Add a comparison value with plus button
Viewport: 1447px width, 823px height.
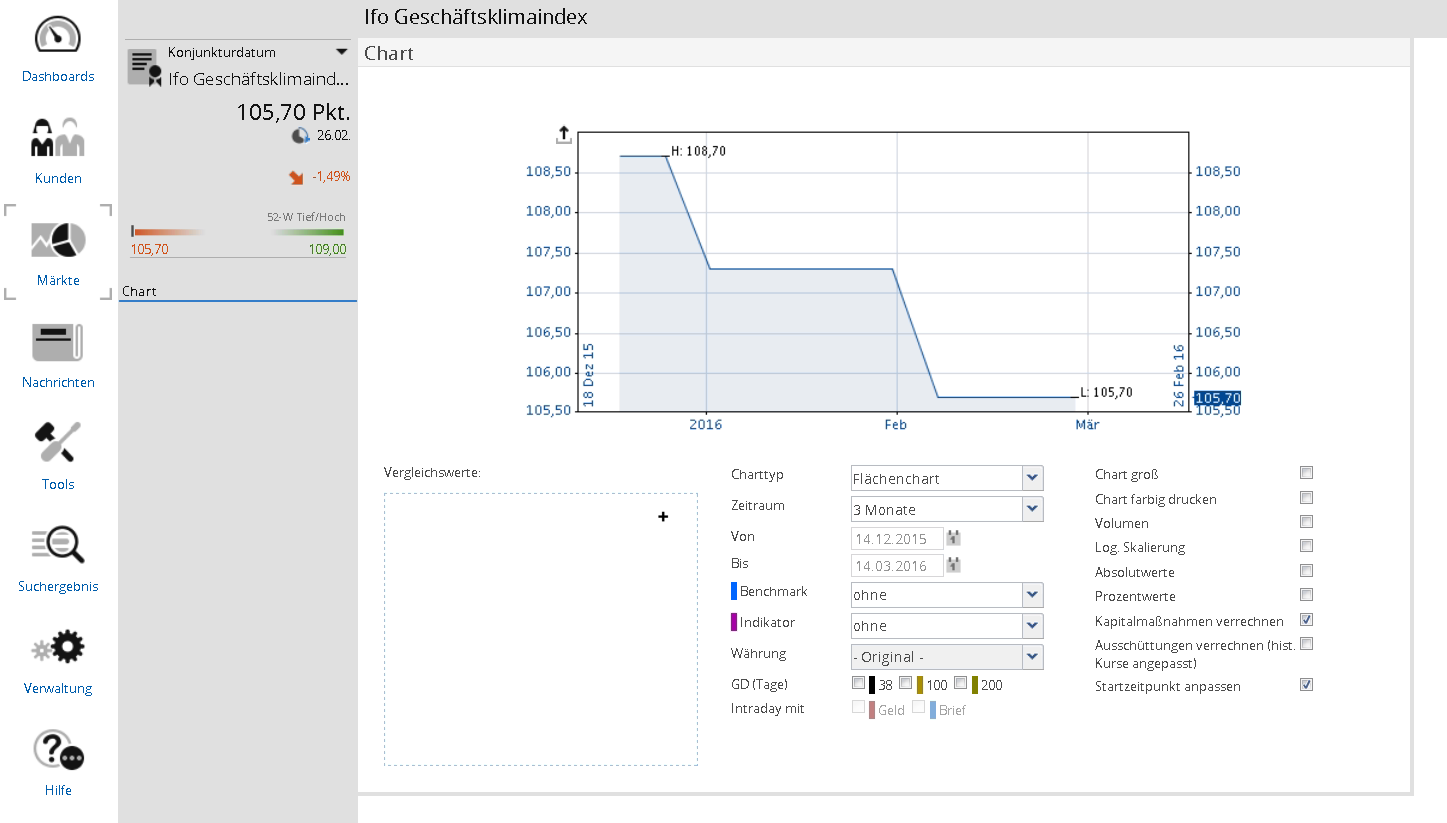pyautogui.click(x=663, y=517)
